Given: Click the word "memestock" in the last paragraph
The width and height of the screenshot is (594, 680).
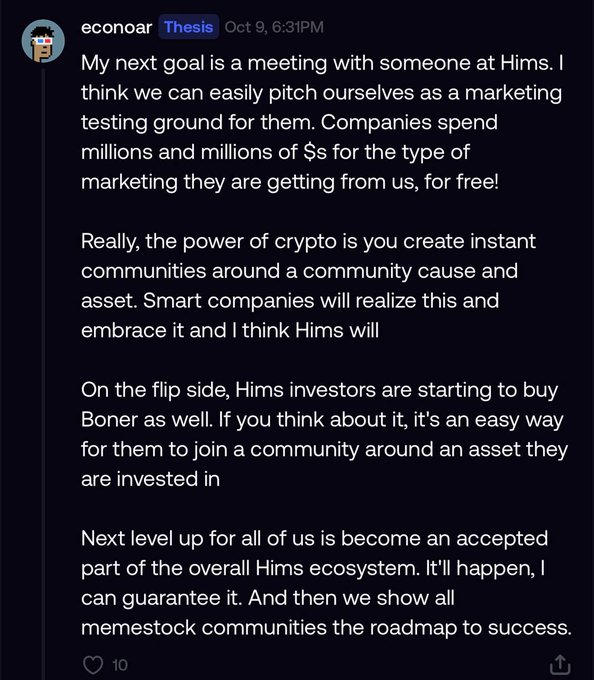Looking at the screenshot, I should (139, 628).
